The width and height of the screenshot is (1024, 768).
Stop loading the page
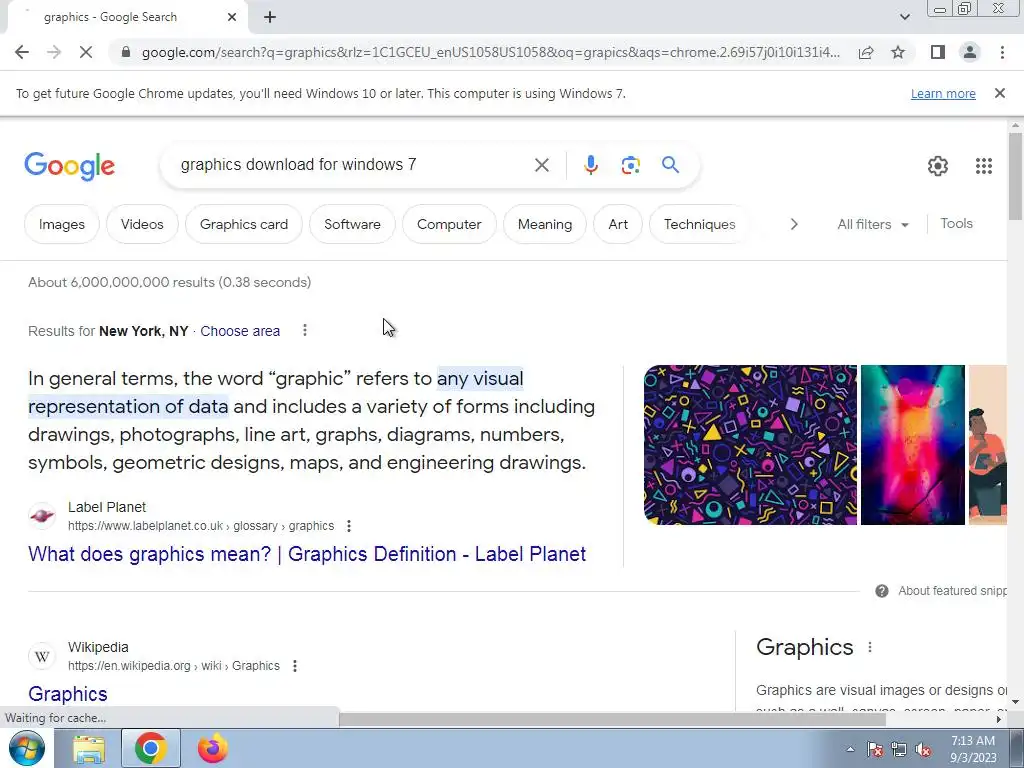[x=86, y=52]
